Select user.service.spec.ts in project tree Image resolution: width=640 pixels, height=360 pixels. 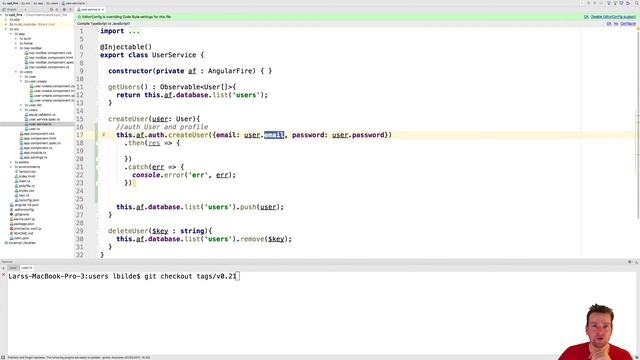tap(42, 119)
